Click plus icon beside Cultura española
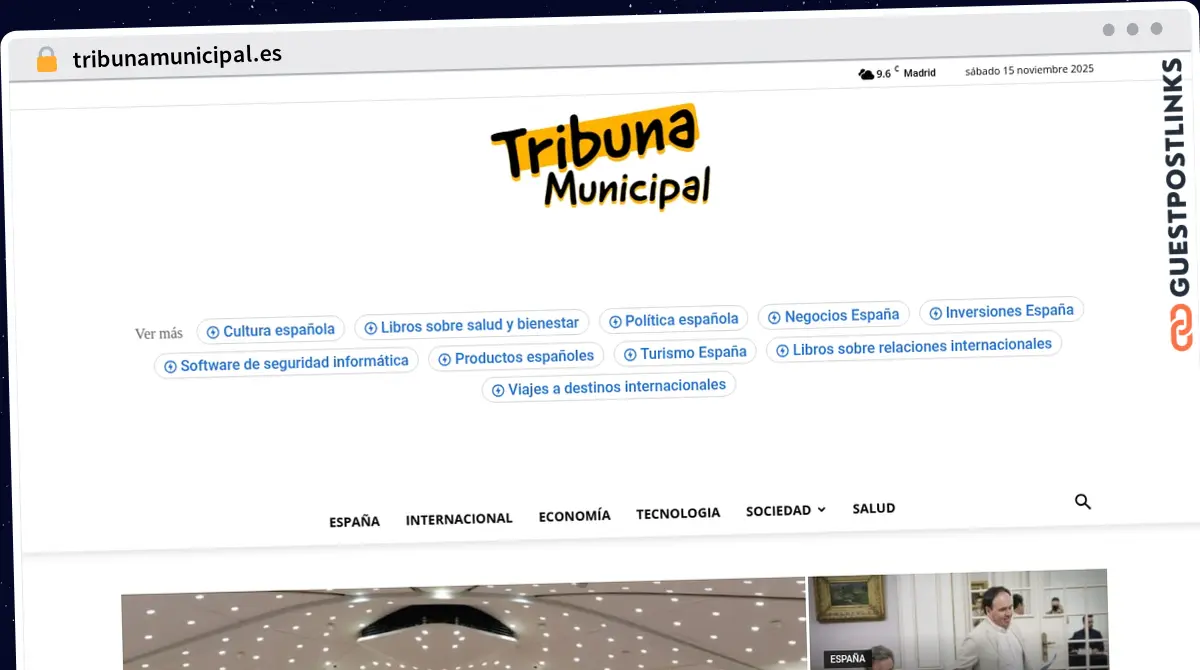The image size is (1200, 670). [x=212, y=332]
